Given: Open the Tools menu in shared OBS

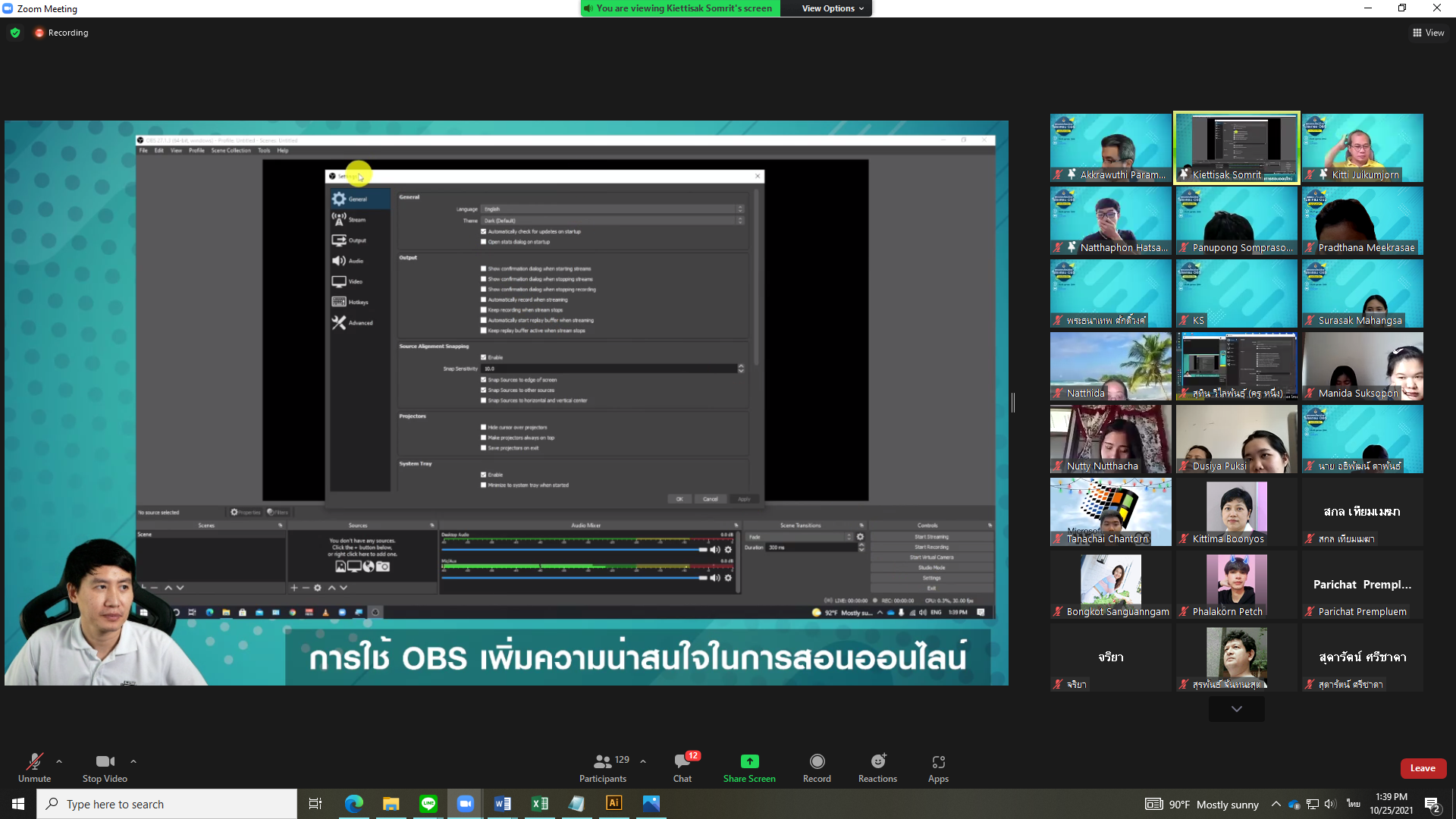Looking at the screenshot, I should tap(264, 151).
